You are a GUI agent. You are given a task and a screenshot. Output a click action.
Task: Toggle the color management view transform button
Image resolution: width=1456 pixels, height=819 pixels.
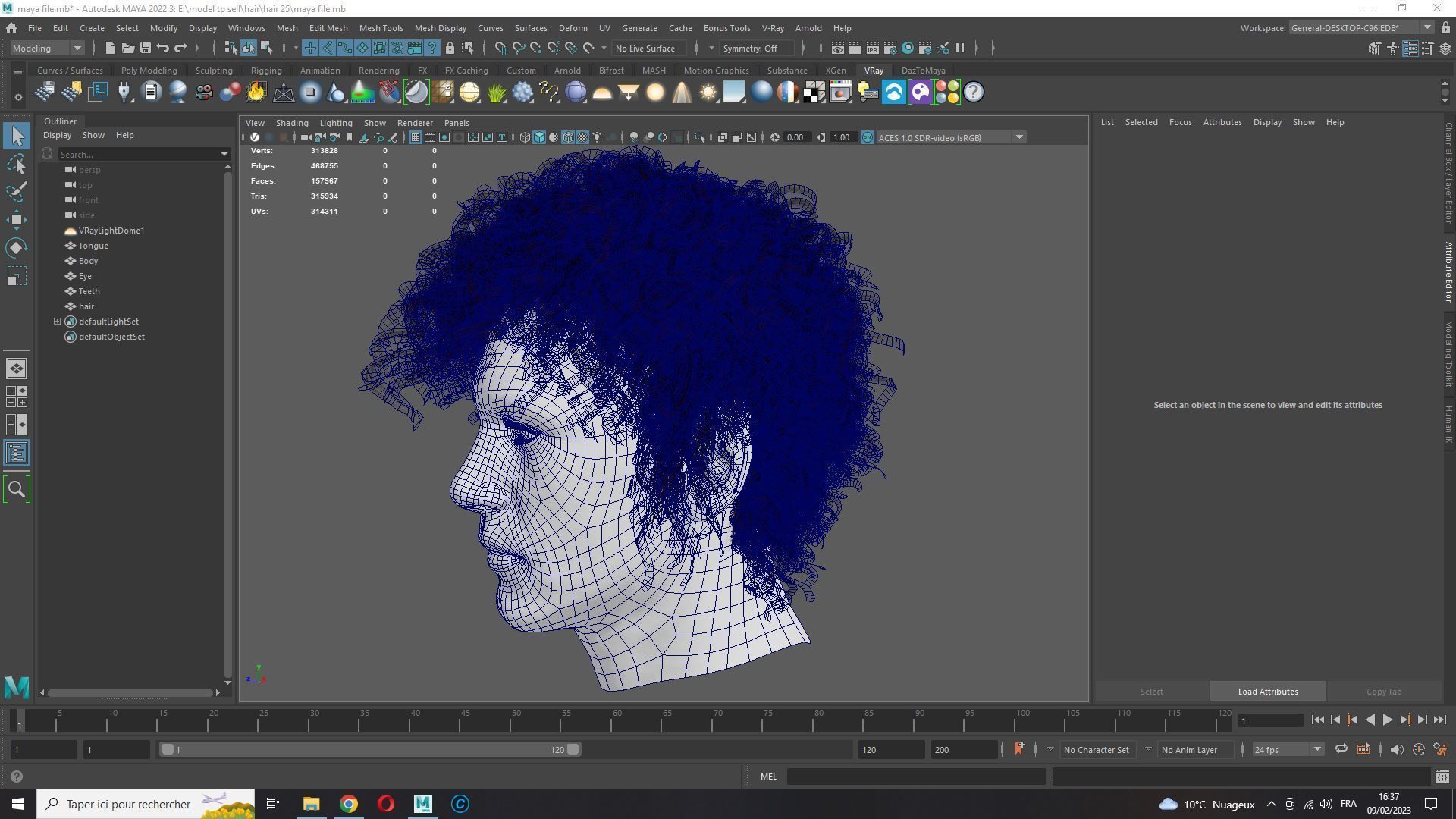tap(867, 138)
